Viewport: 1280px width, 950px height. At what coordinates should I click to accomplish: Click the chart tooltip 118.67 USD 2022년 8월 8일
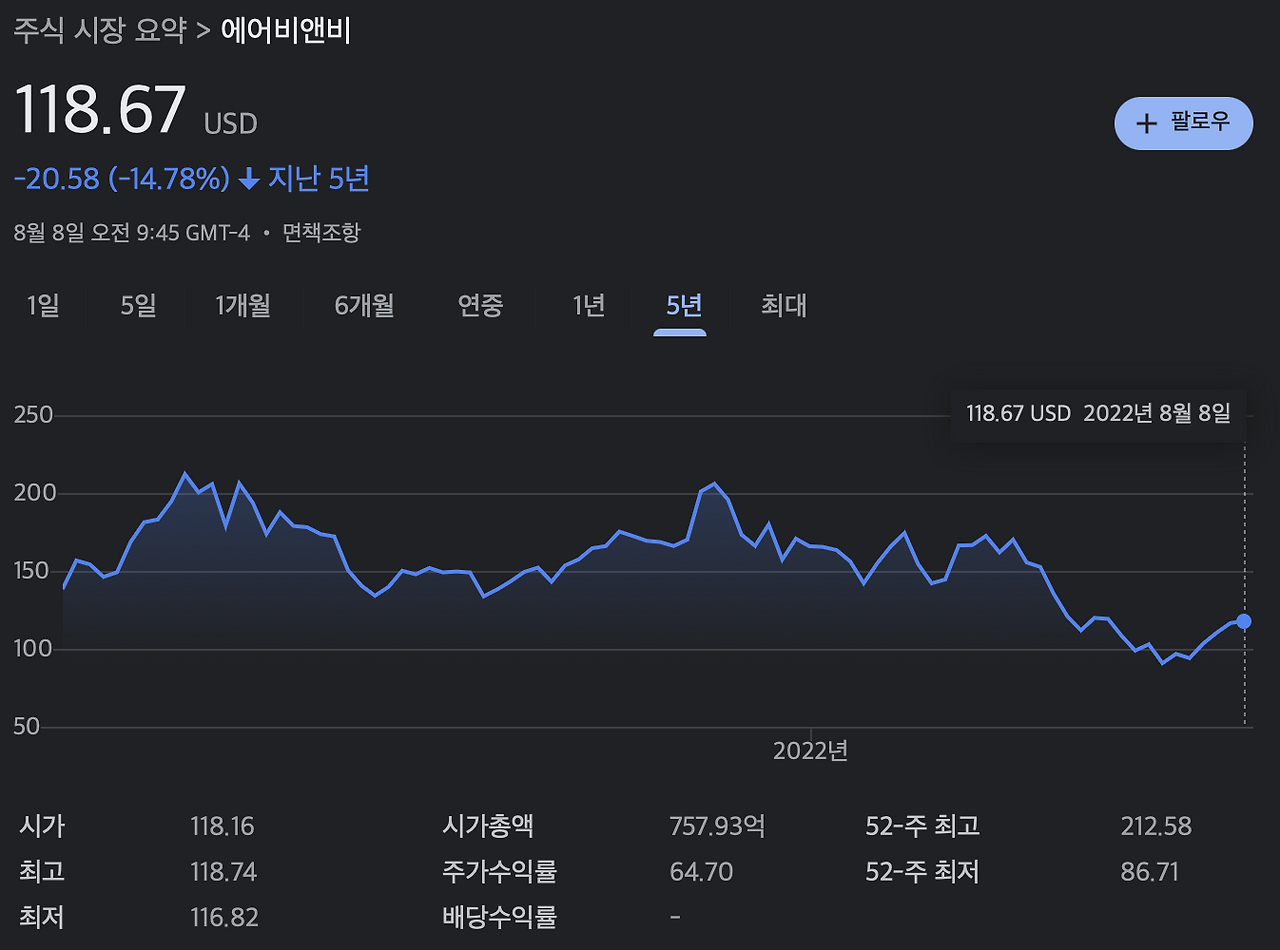[1098, 413]
